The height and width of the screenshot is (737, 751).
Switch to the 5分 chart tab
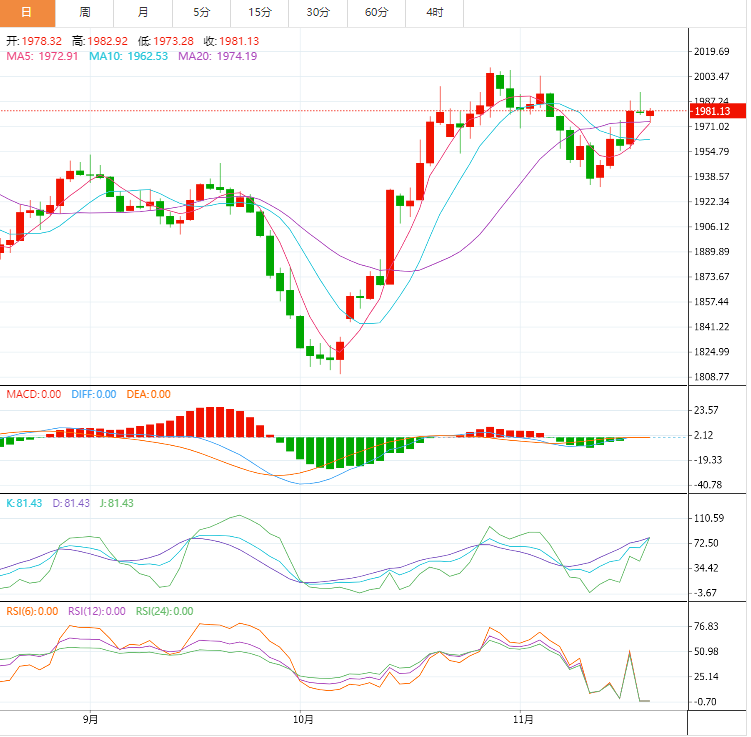201,12
